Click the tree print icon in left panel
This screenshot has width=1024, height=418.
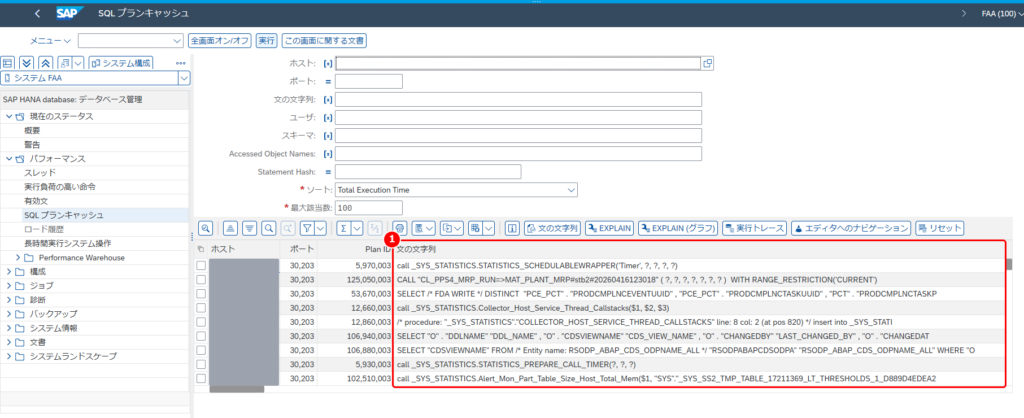(65, 63)
